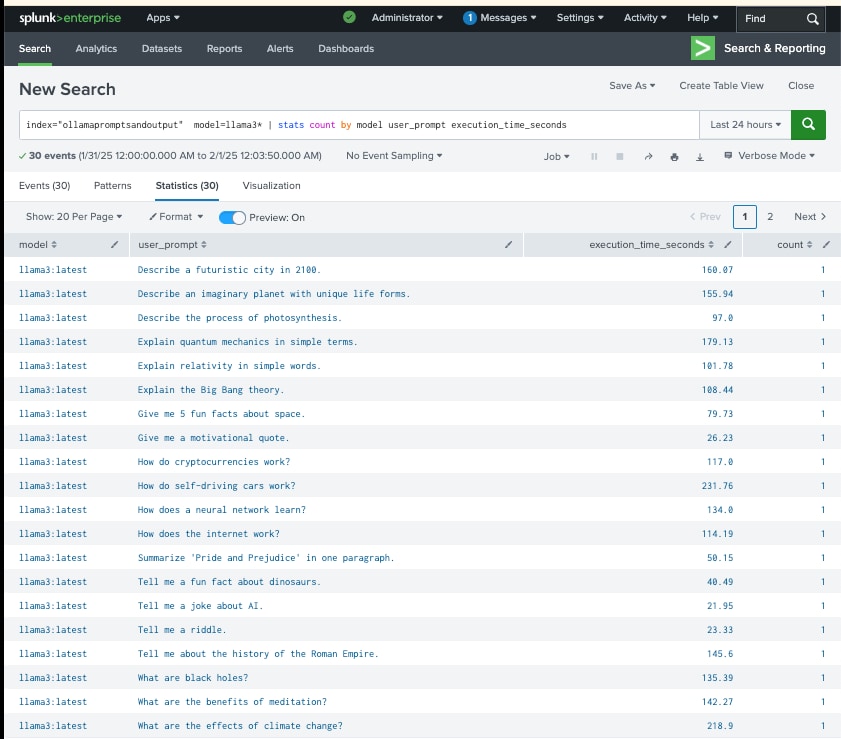The height and width of the screenshot is (739, 841).
Task: Edit the count column with pencil icon
Action: [x=827, y=245]
